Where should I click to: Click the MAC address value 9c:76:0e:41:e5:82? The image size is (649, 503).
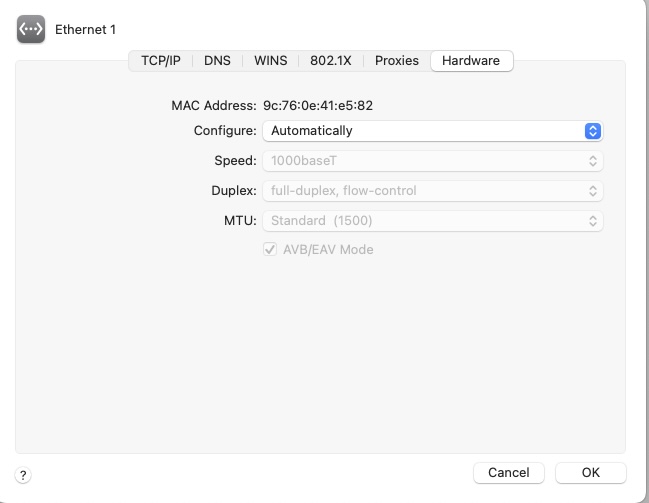click(x=318, y=105)
